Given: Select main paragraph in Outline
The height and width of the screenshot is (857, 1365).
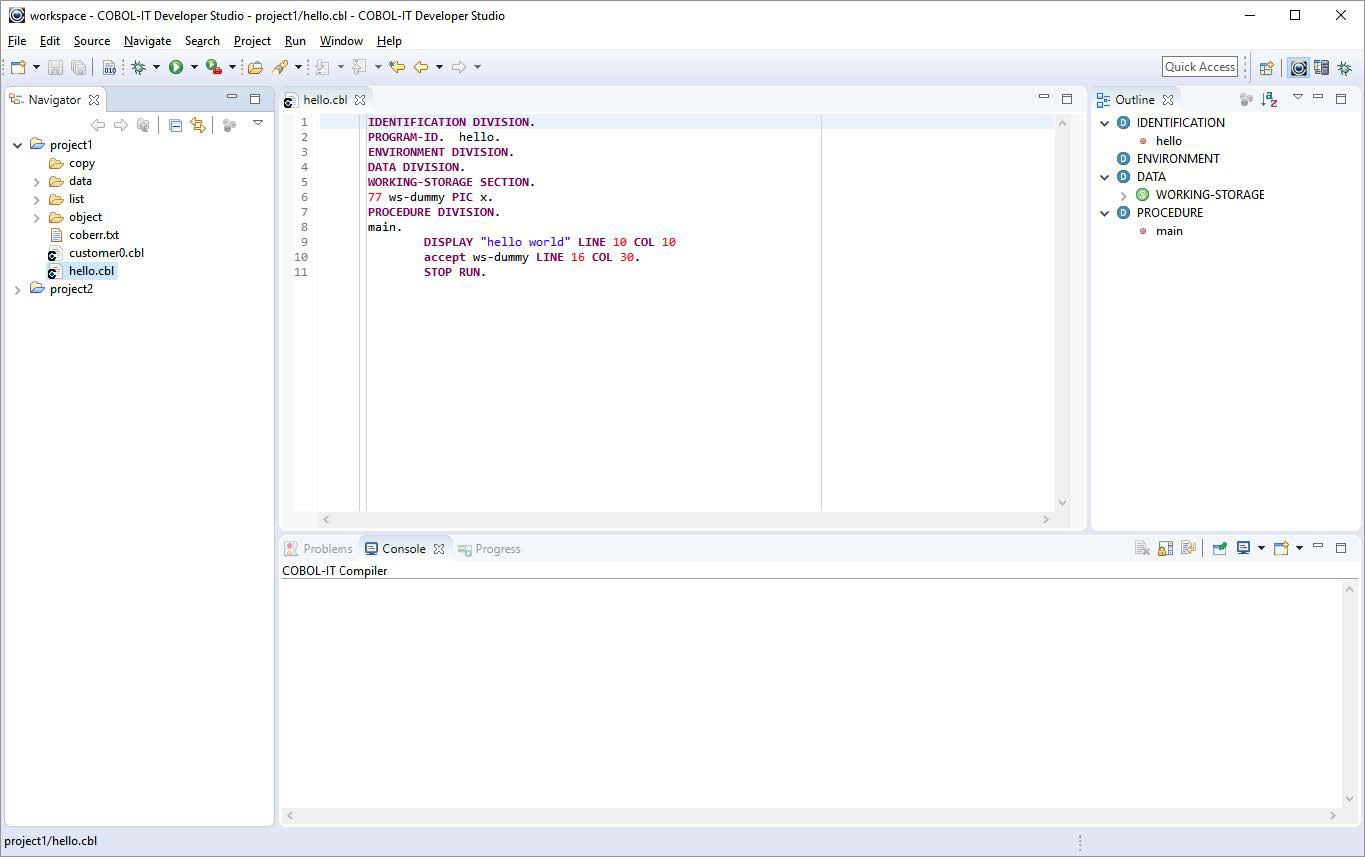Looking at the screenshot, I should click(1169, 231).
